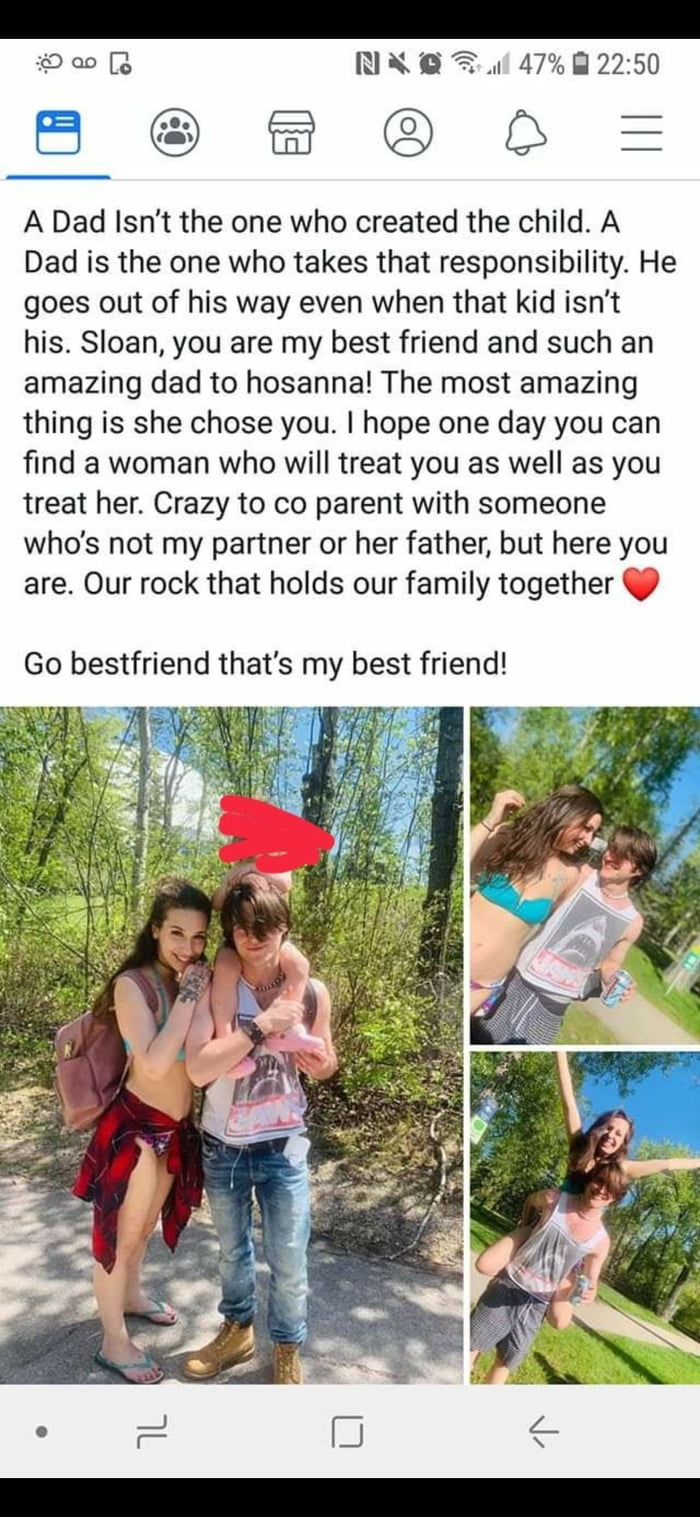Screen dimensions: 700x1517
Task: Tap the 'Go bestfriend that's my best friend!' line
Action: click(x=266, y=663)
